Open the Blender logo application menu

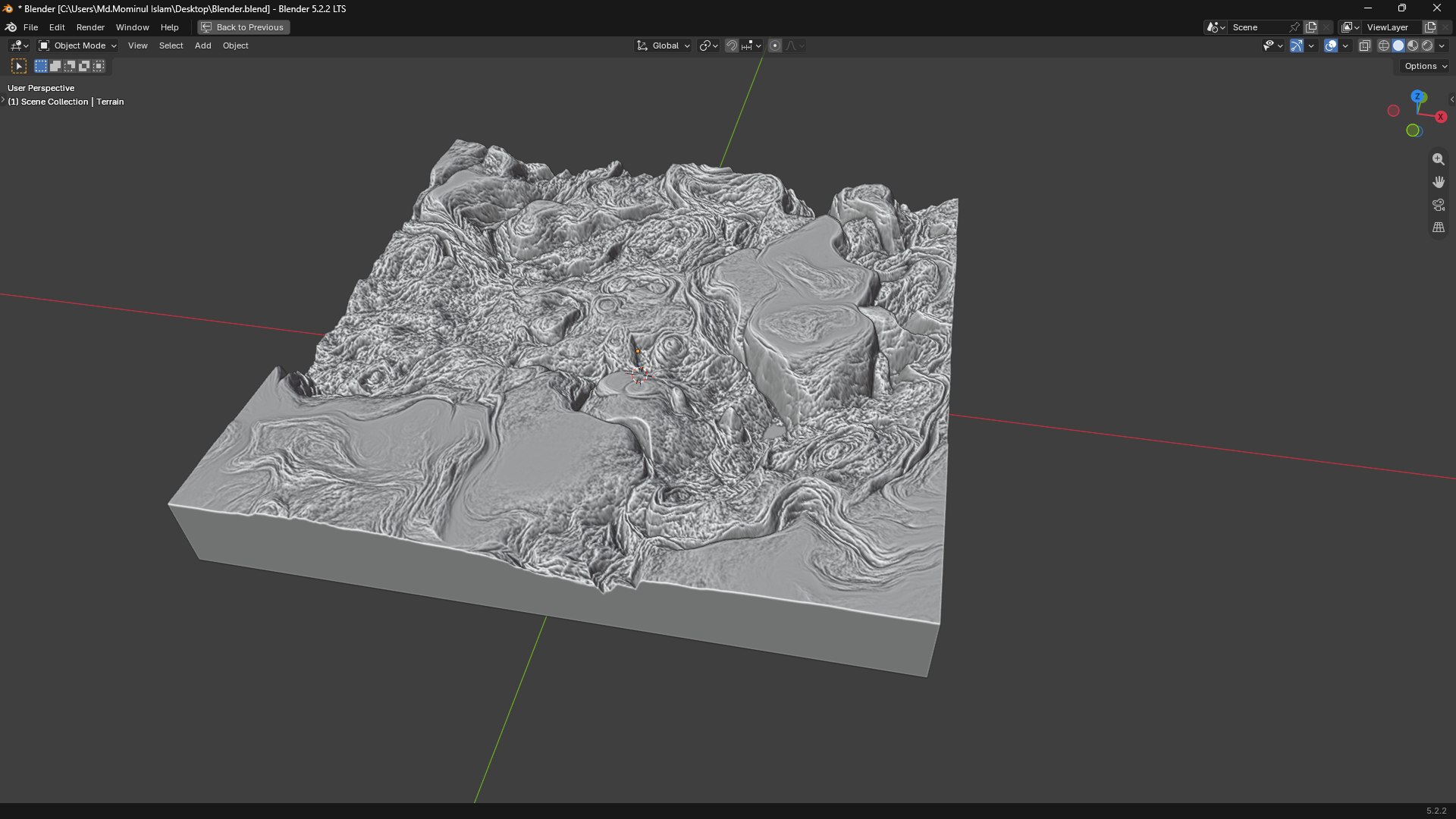coord(11,27)
